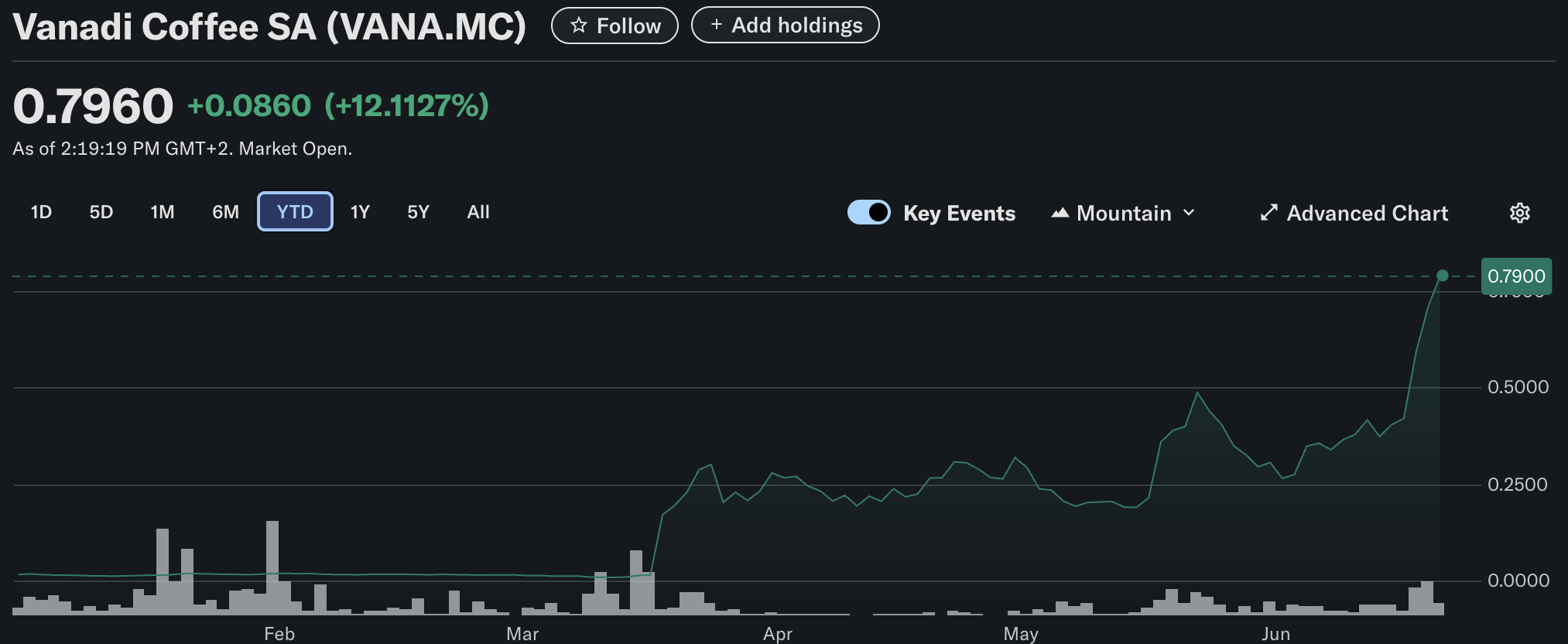Click the Jun label on the x-axis

point(1276,634)
